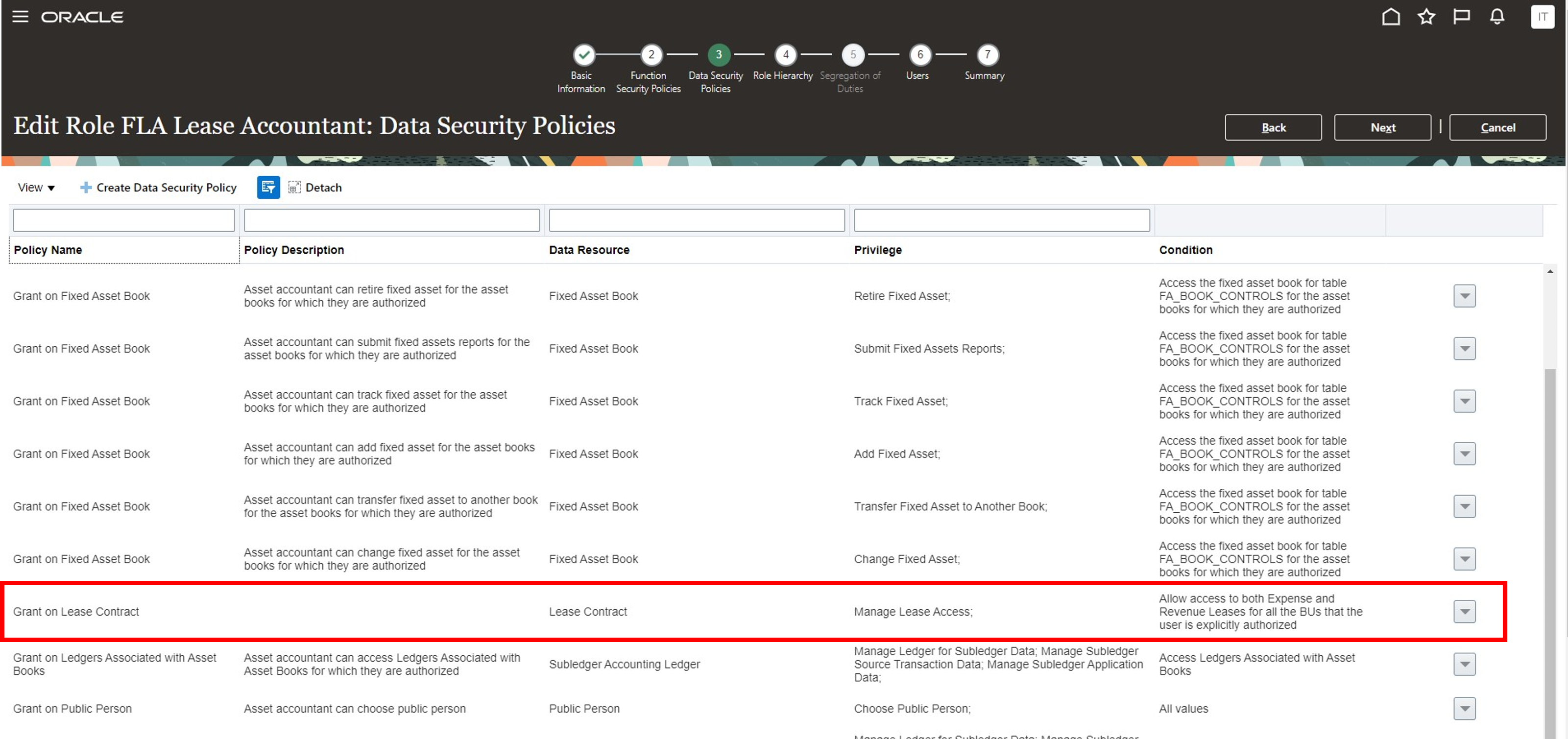This screenshot has height=739, width=1568.
Task: Open the hamburger navigator menu
Action: pyautogui.click(x=20, y=17)
